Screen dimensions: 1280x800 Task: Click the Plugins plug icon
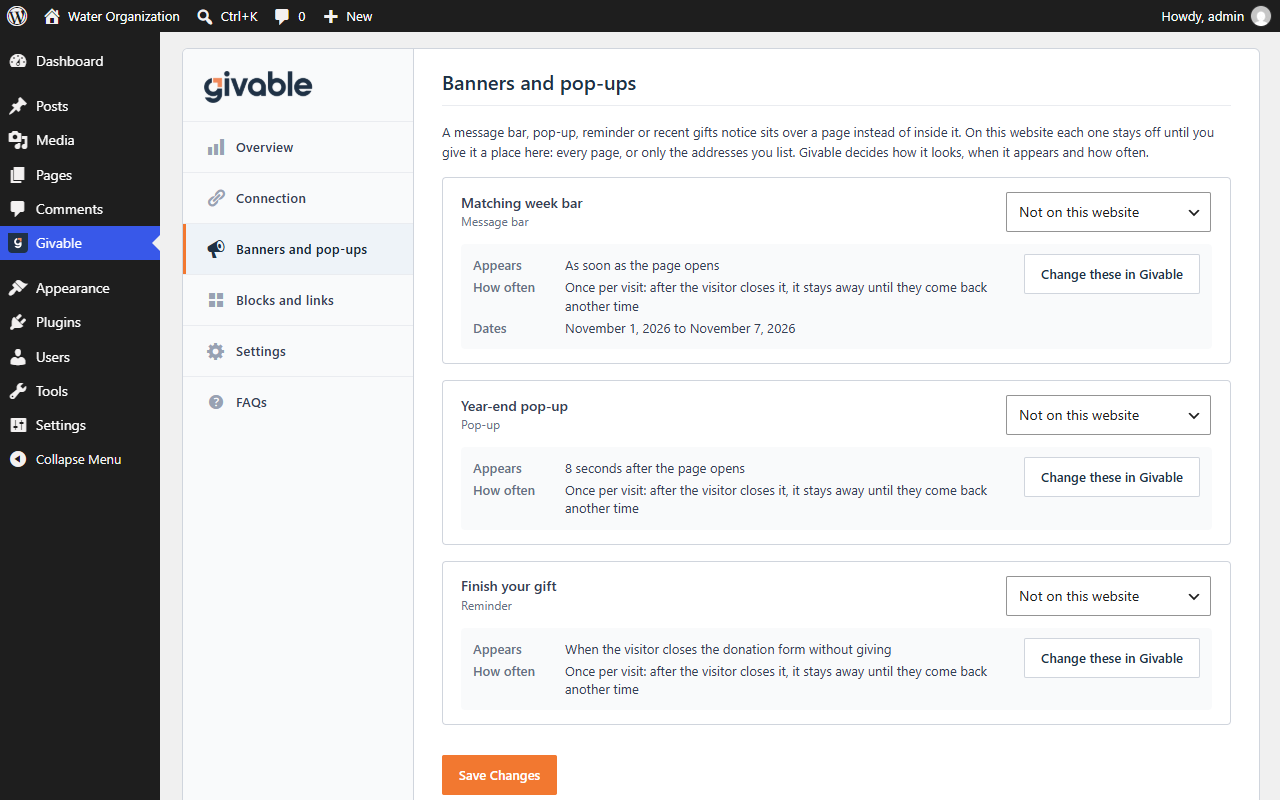[18, 322]
